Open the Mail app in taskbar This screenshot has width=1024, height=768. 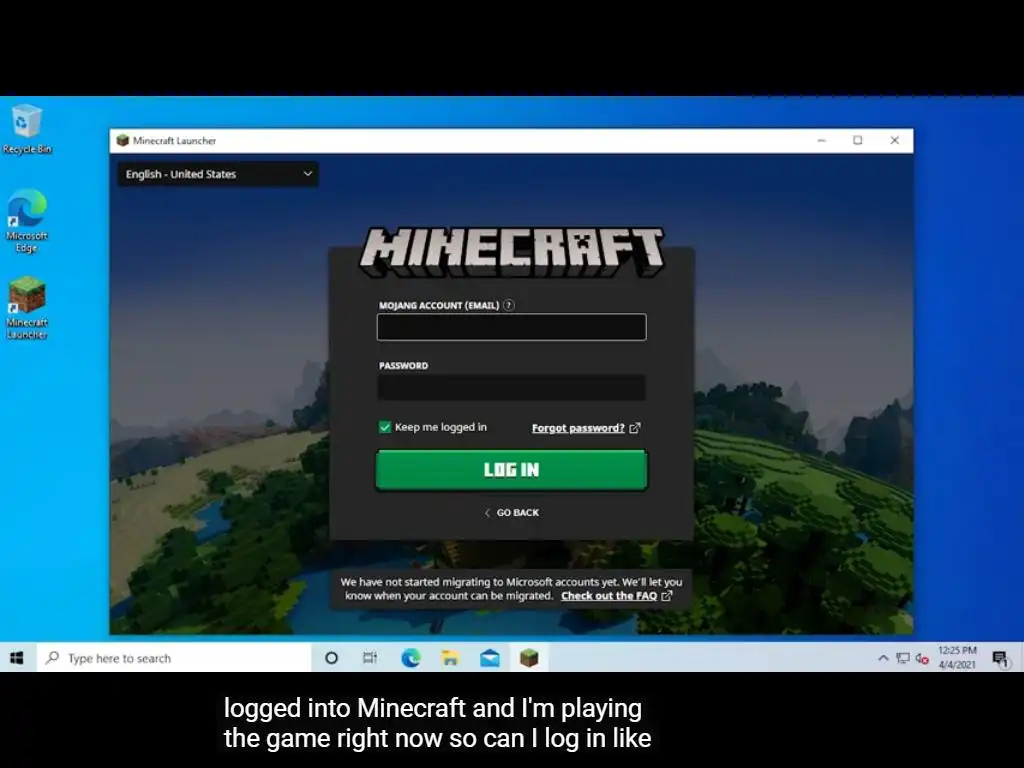click(490, 658)
